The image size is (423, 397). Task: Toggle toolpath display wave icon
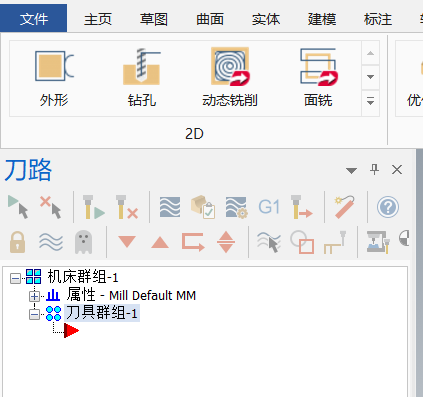(51, 241)
